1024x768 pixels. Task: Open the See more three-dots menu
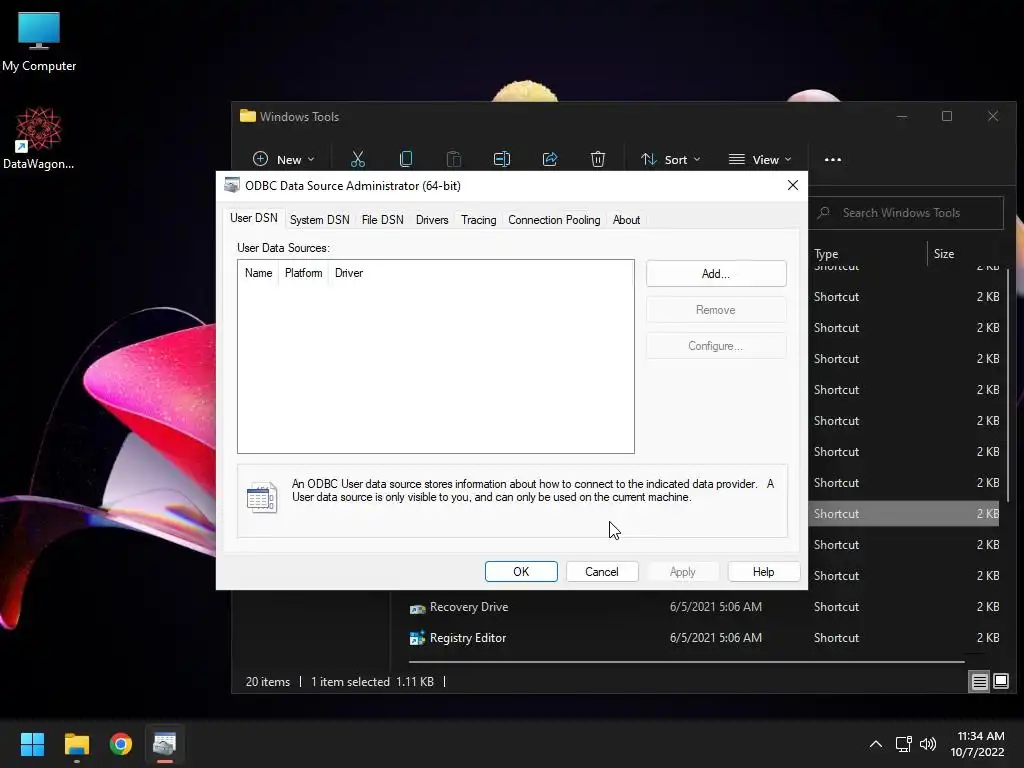[x=833, y=159]
